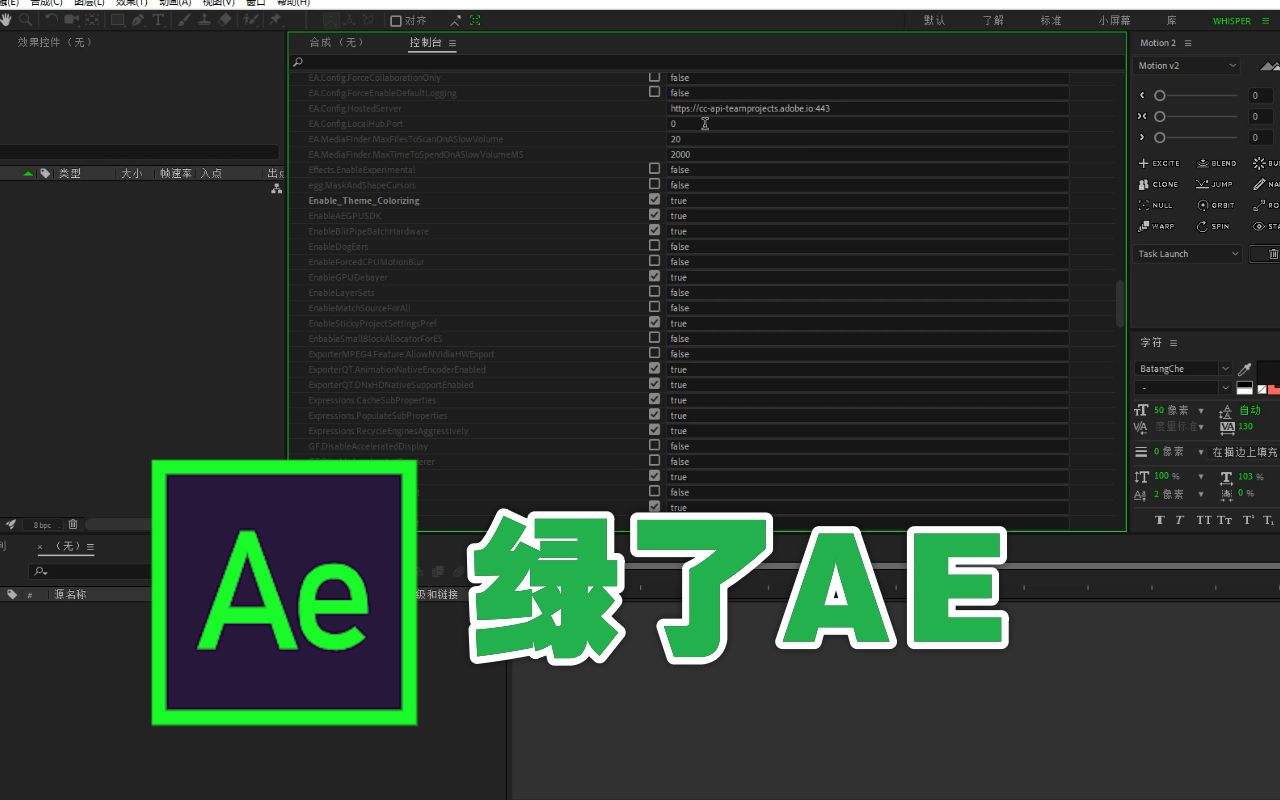
Task: Toggle egg.MaskAndShapeCursors checkbox
Action: pyautogui.click(x=654, y=184)
